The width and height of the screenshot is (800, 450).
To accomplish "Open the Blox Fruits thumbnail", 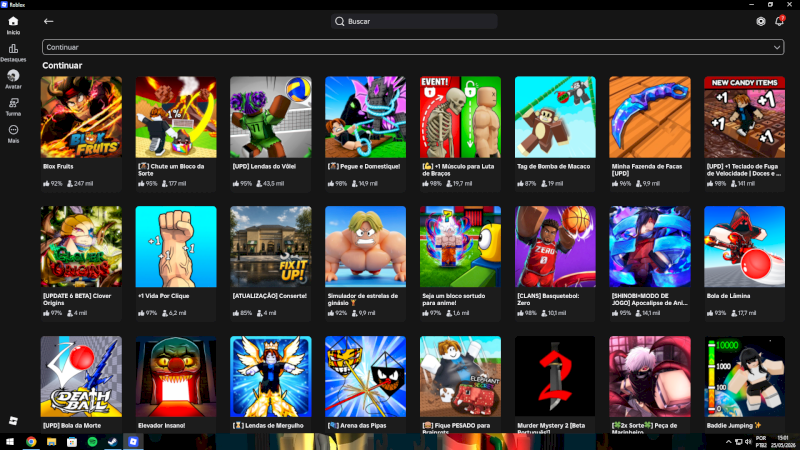I will pyautogui.click(x=81, y=117).
